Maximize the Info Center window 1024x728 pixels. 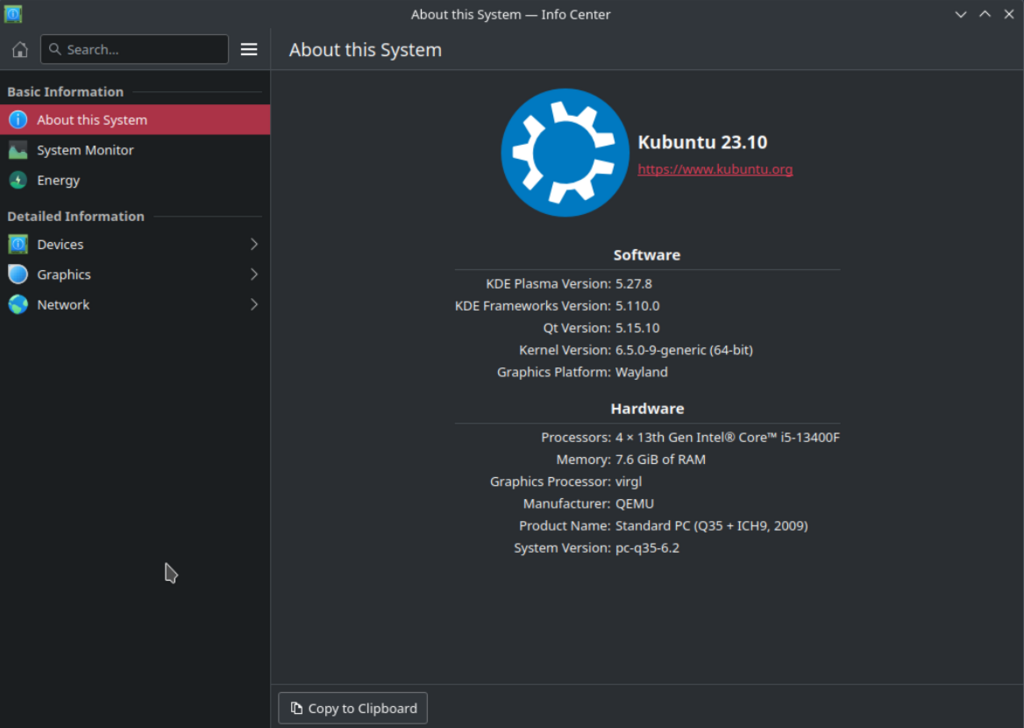[984, 14]
